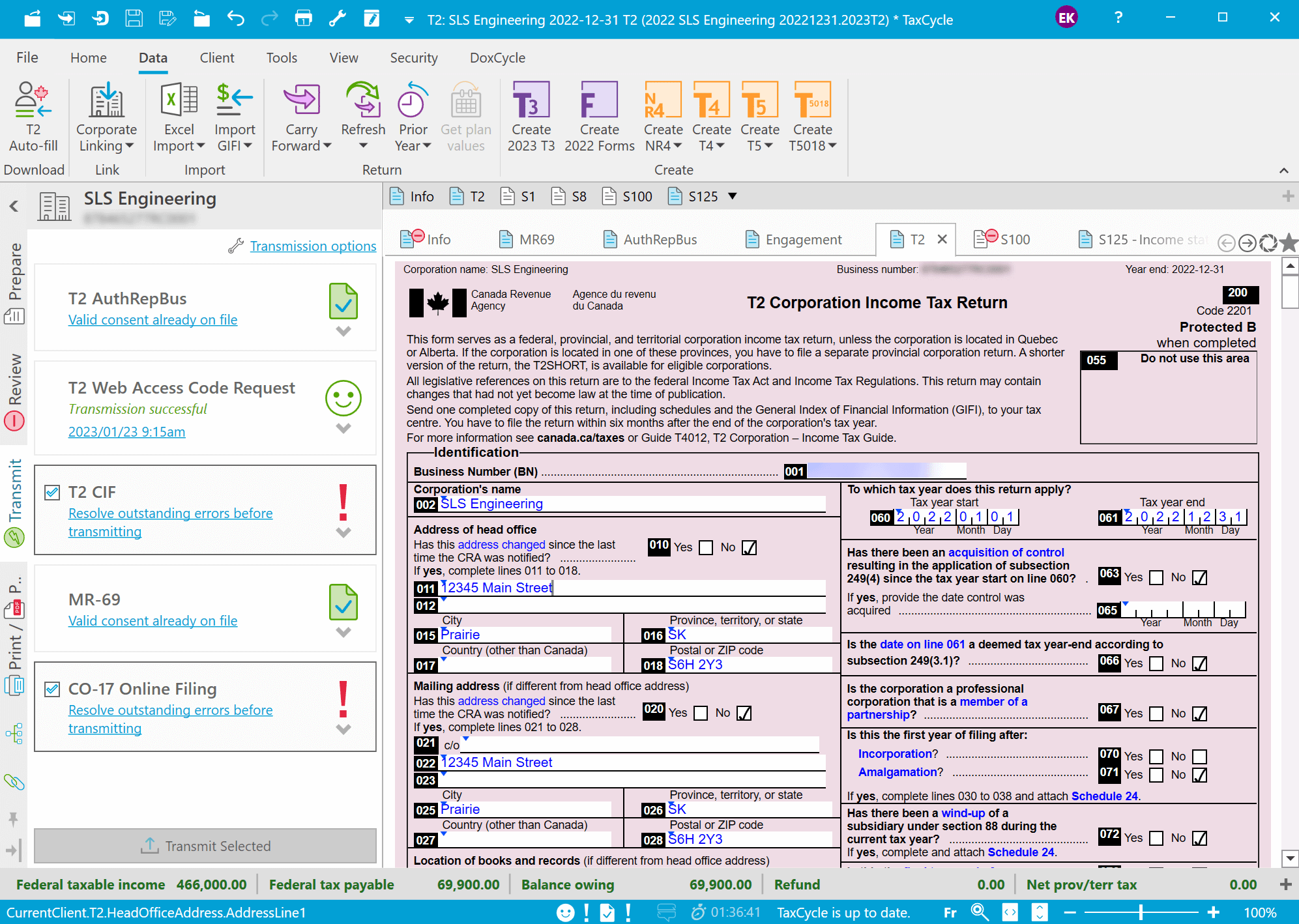
Task: Check No for line 010 address changed
Action: (750, 548)
